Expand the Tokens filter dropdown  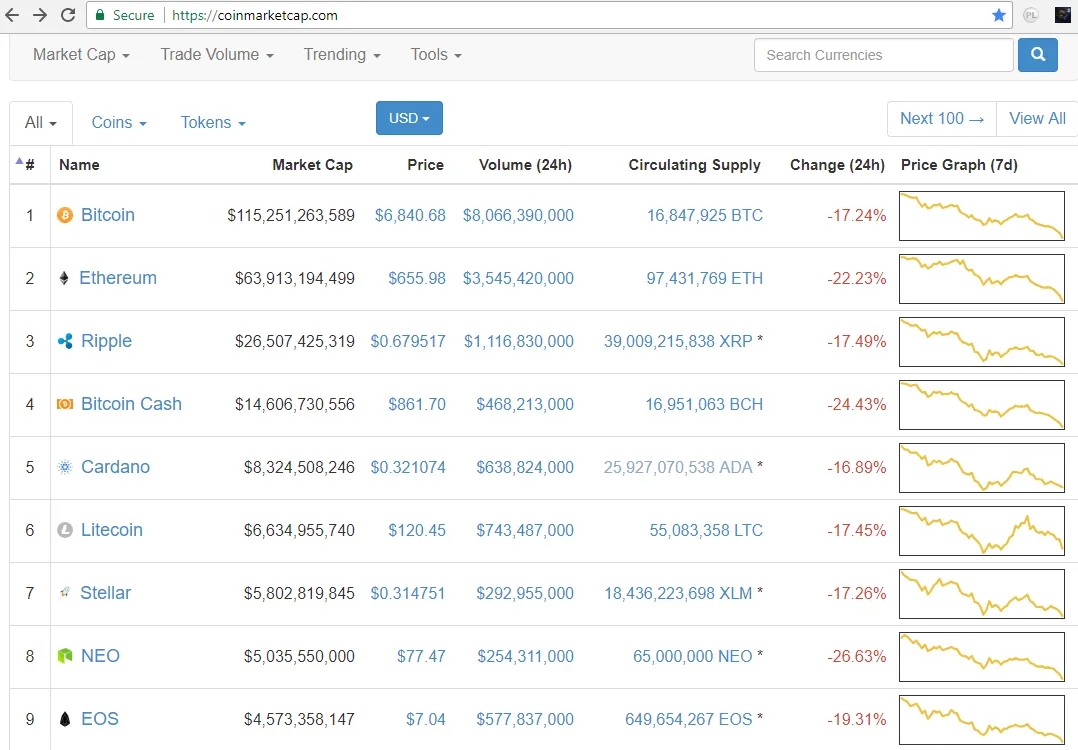coord(213,122)
